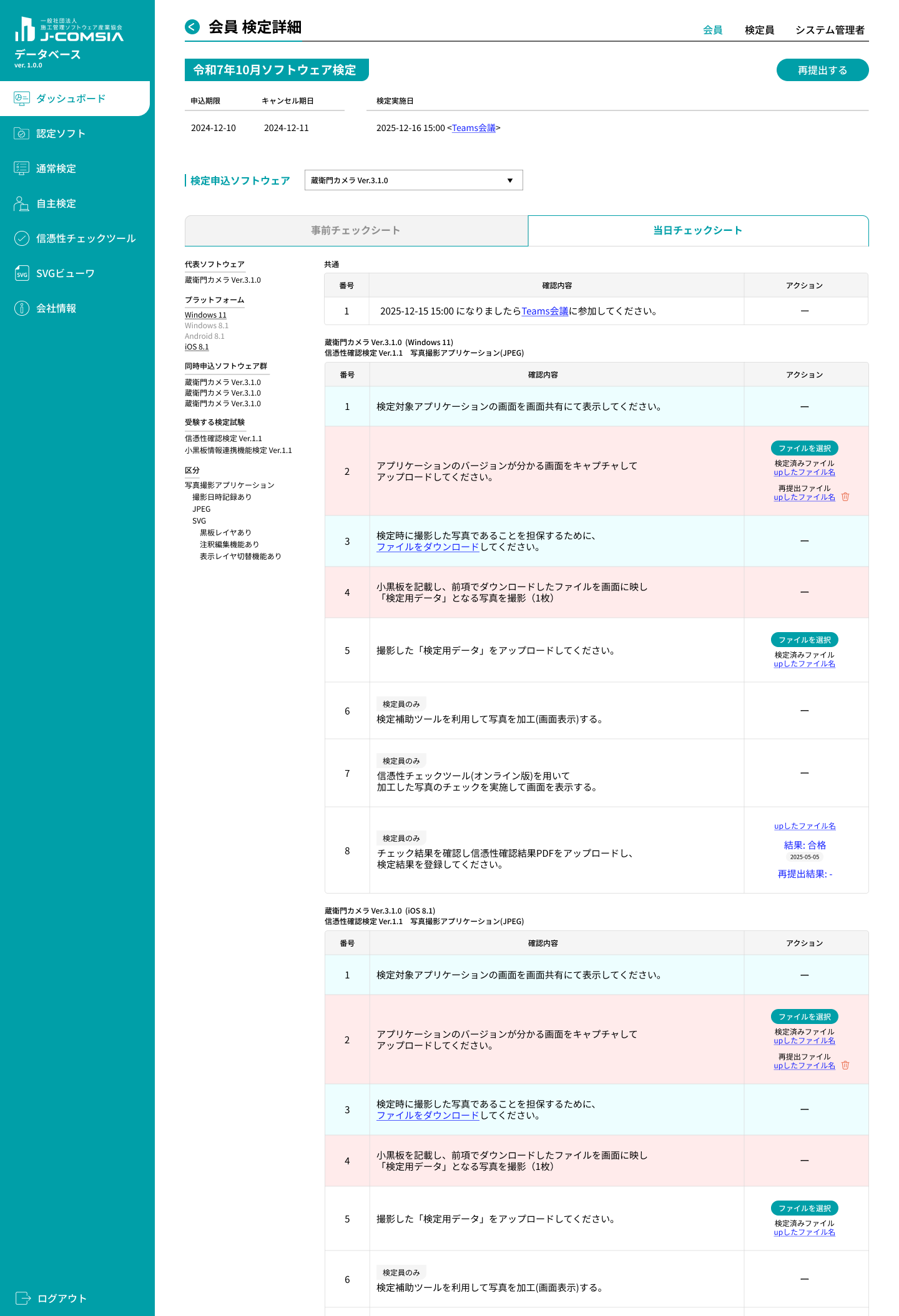The height and width of the screenshot is (1316, 899).
Task: Open the 会社情報 page
Action: (56, 308)
